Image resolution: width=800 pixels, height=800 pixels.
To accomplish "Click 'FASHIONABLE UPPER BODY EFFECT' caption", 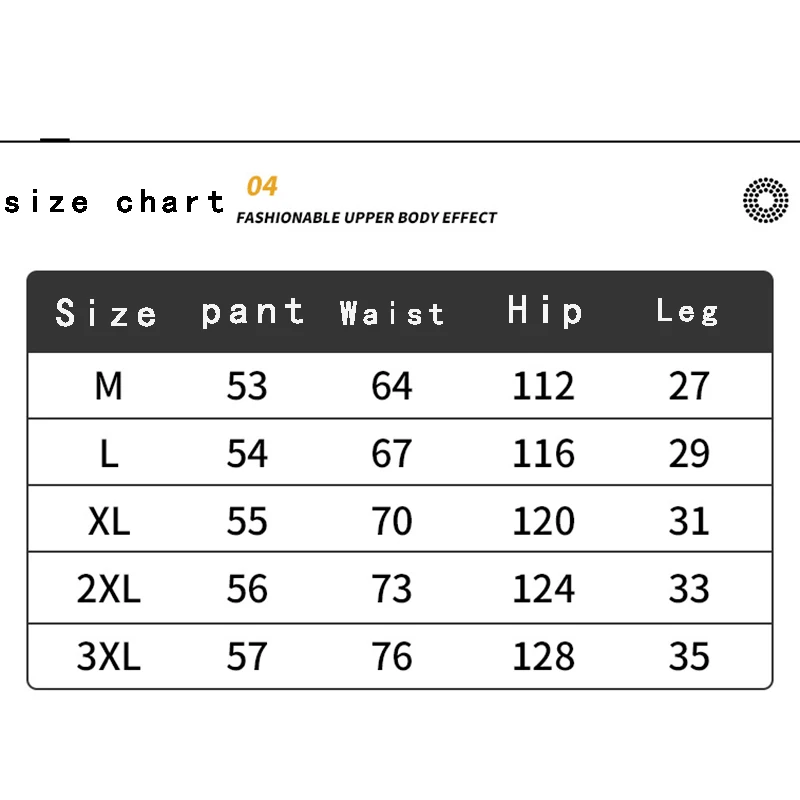I will click(x=366, y=218).
